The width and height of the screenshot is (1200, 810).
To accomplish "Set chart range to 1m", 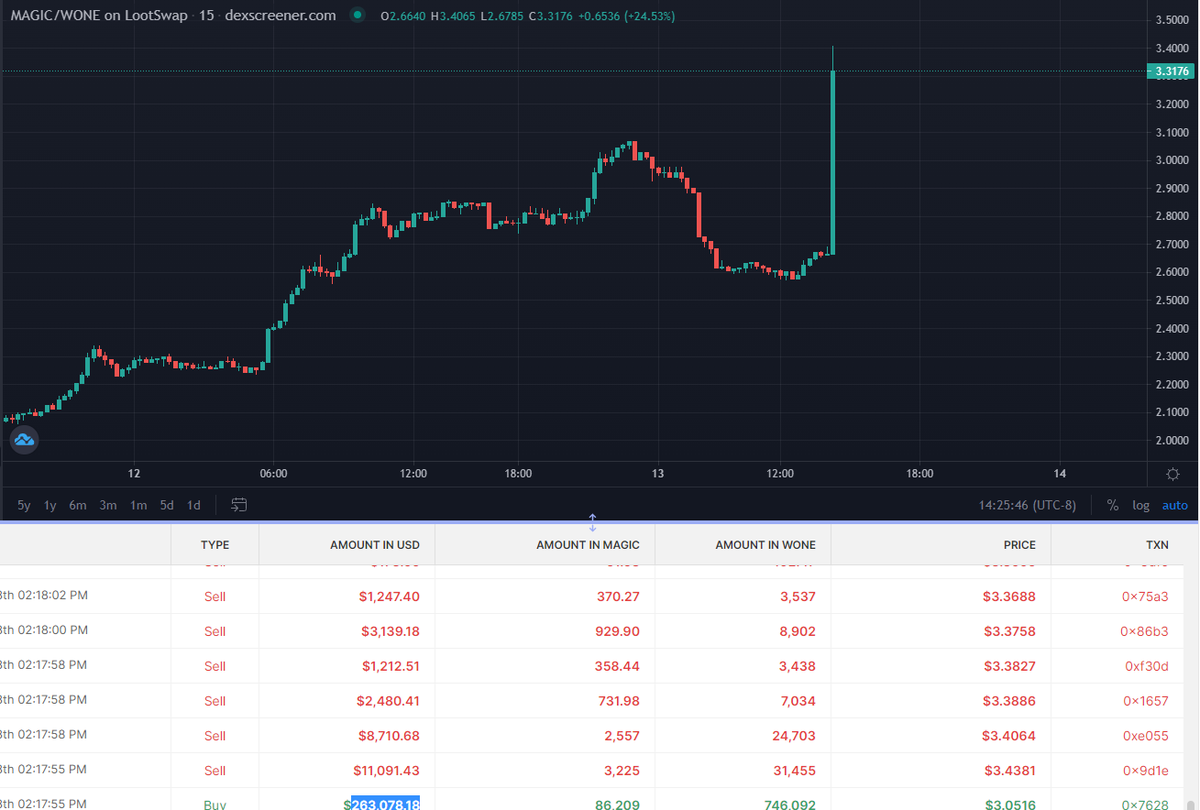I will 138,505.
